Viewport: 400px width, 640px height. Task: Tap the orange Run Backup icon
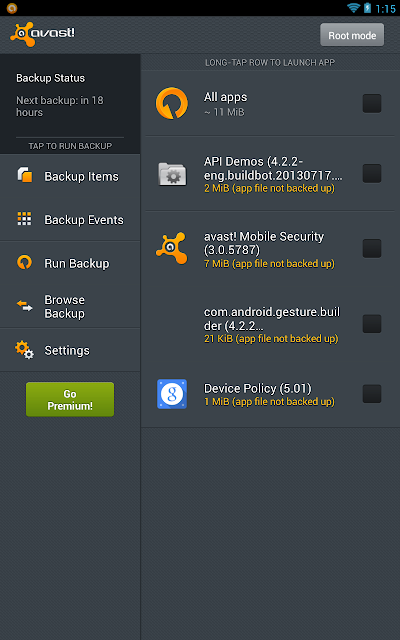tap(24, 262)
